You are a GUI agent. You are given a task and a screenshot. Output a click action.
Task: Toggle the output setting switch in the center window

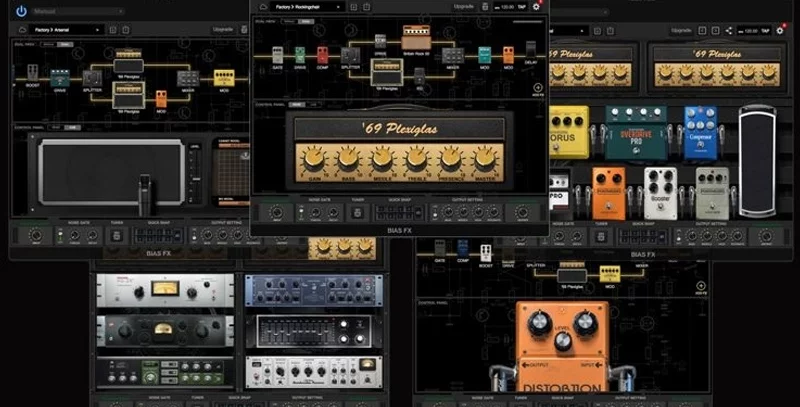point(435,212)
